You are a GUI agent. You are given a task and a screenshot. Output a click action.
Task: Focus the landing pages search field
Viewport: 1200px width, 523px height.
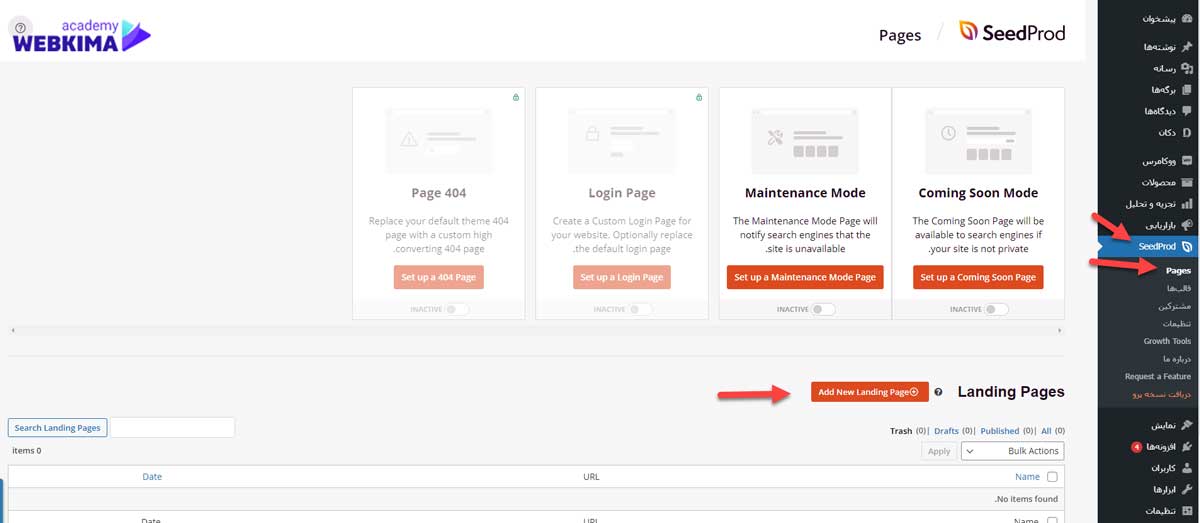coord(172,428)
